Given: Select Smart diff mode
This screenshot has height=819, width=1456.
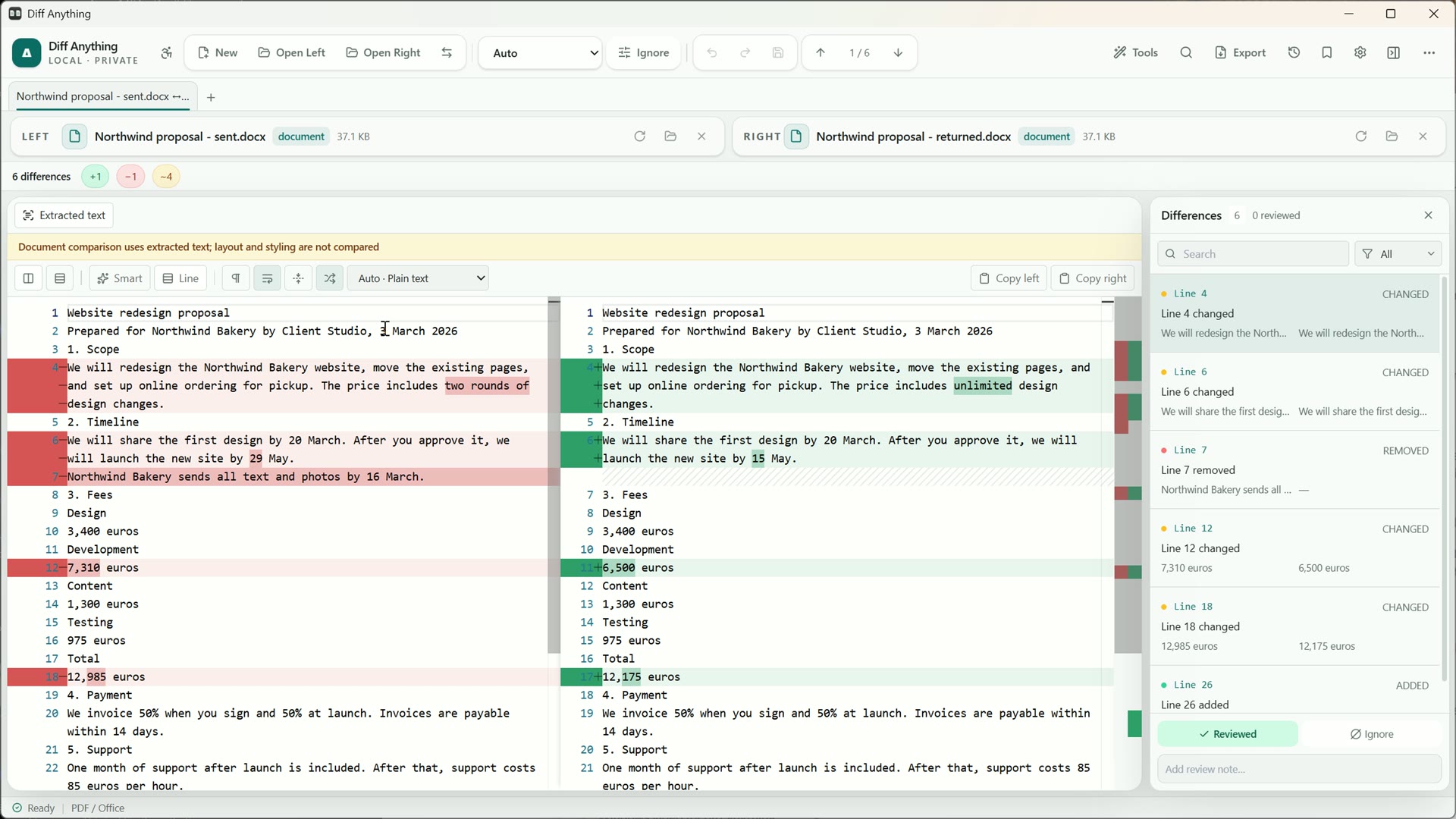Looking at the screenshot, I should (x=120, y=278).
